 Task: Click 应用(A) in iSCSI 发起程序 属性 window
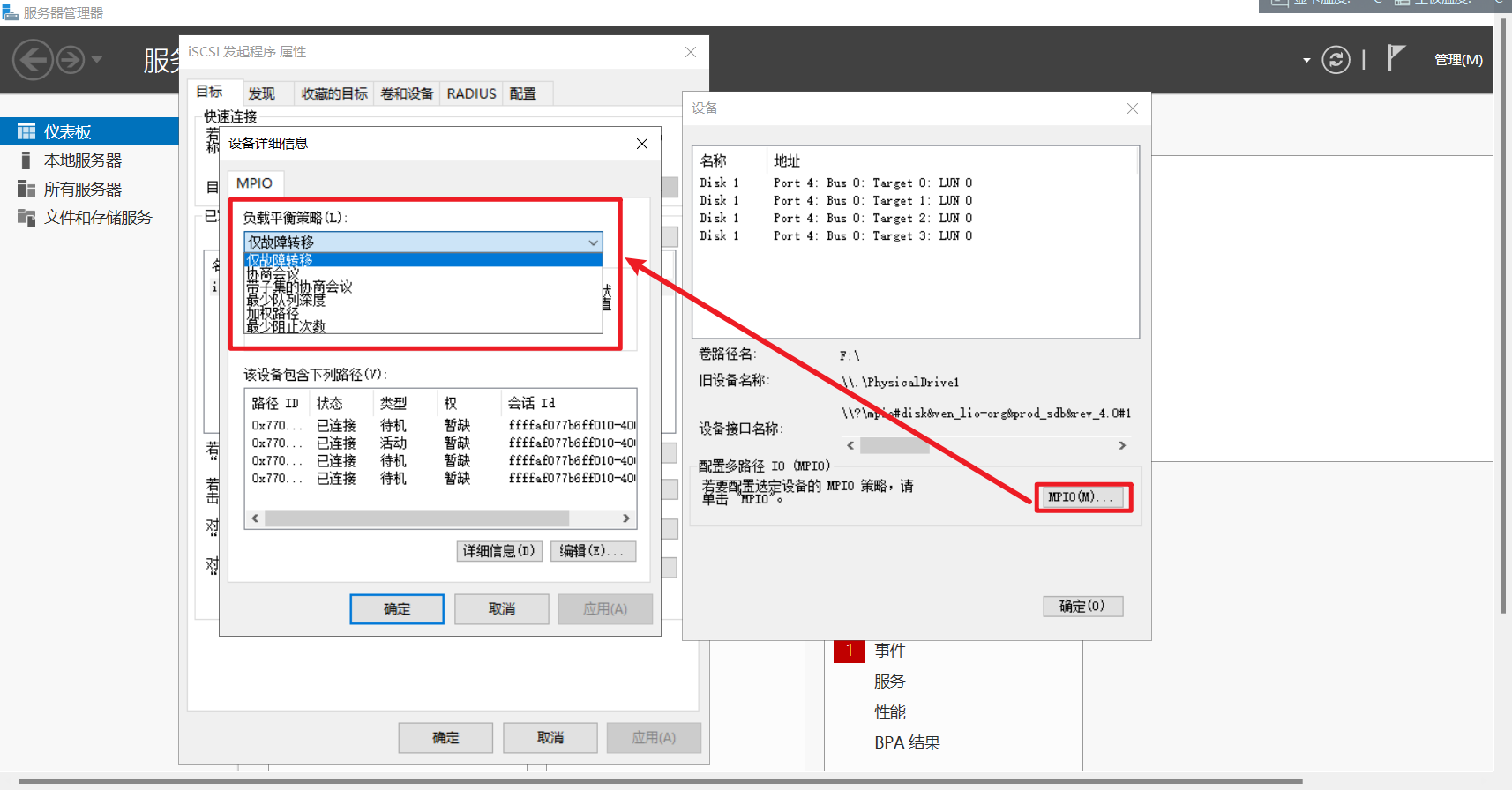tap(654, 738)
